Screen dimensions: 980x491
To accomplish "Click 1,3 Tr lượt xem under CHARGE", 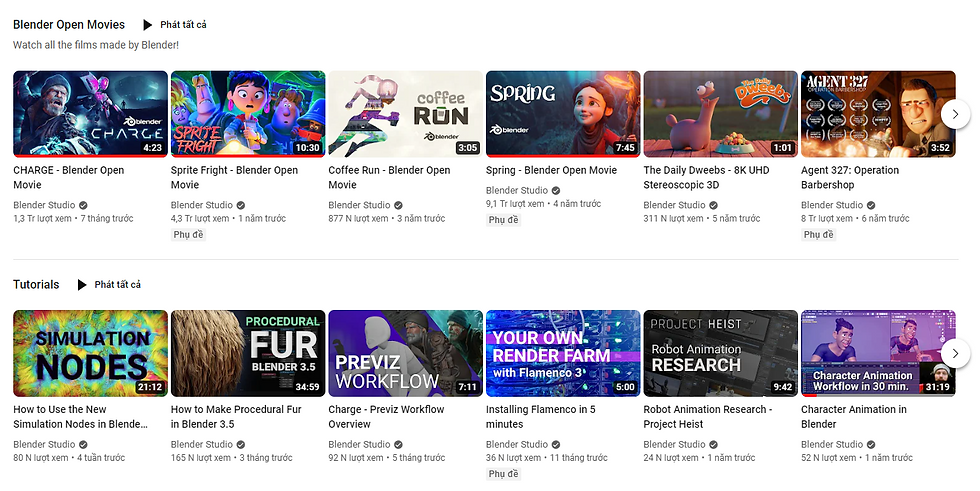I will click(42, 219).
